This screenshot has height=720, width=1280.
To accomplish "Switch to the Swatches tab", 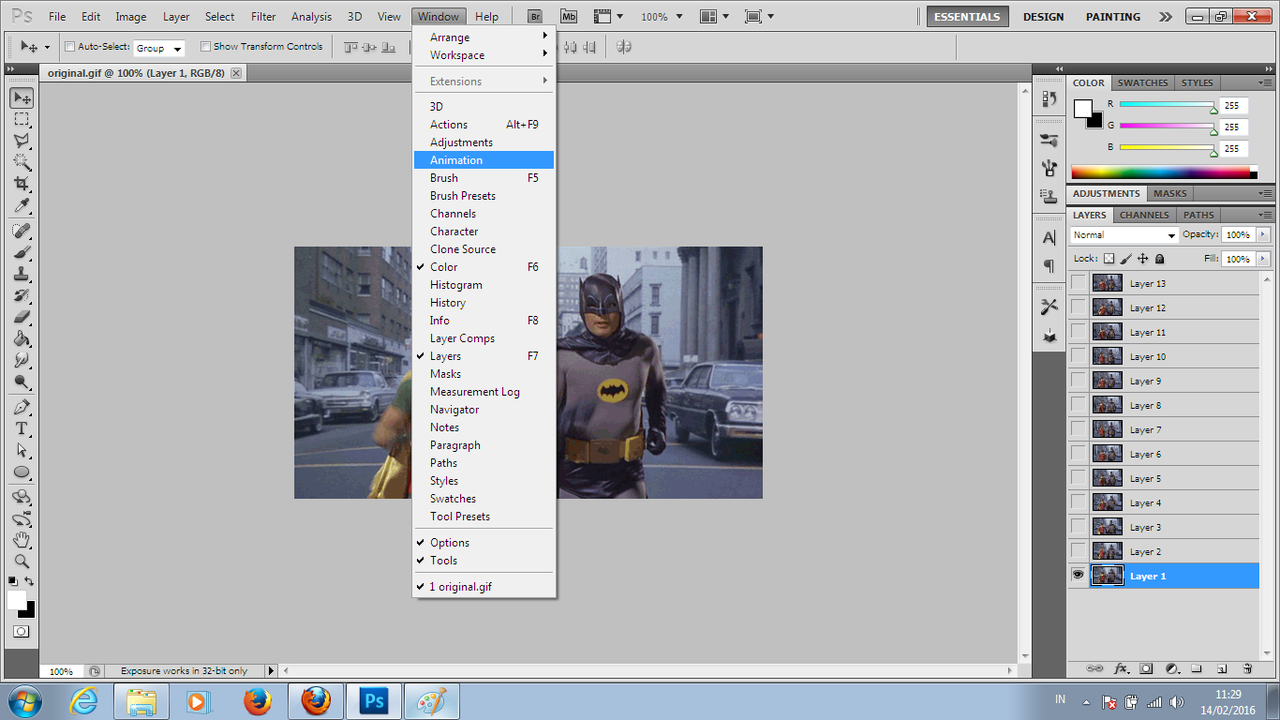I will [x=1142, y=83].
